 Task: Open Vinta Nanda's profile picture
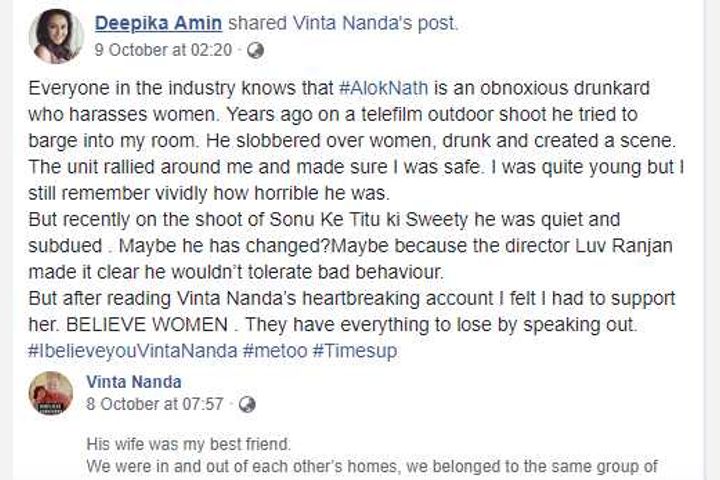point(50,393)
